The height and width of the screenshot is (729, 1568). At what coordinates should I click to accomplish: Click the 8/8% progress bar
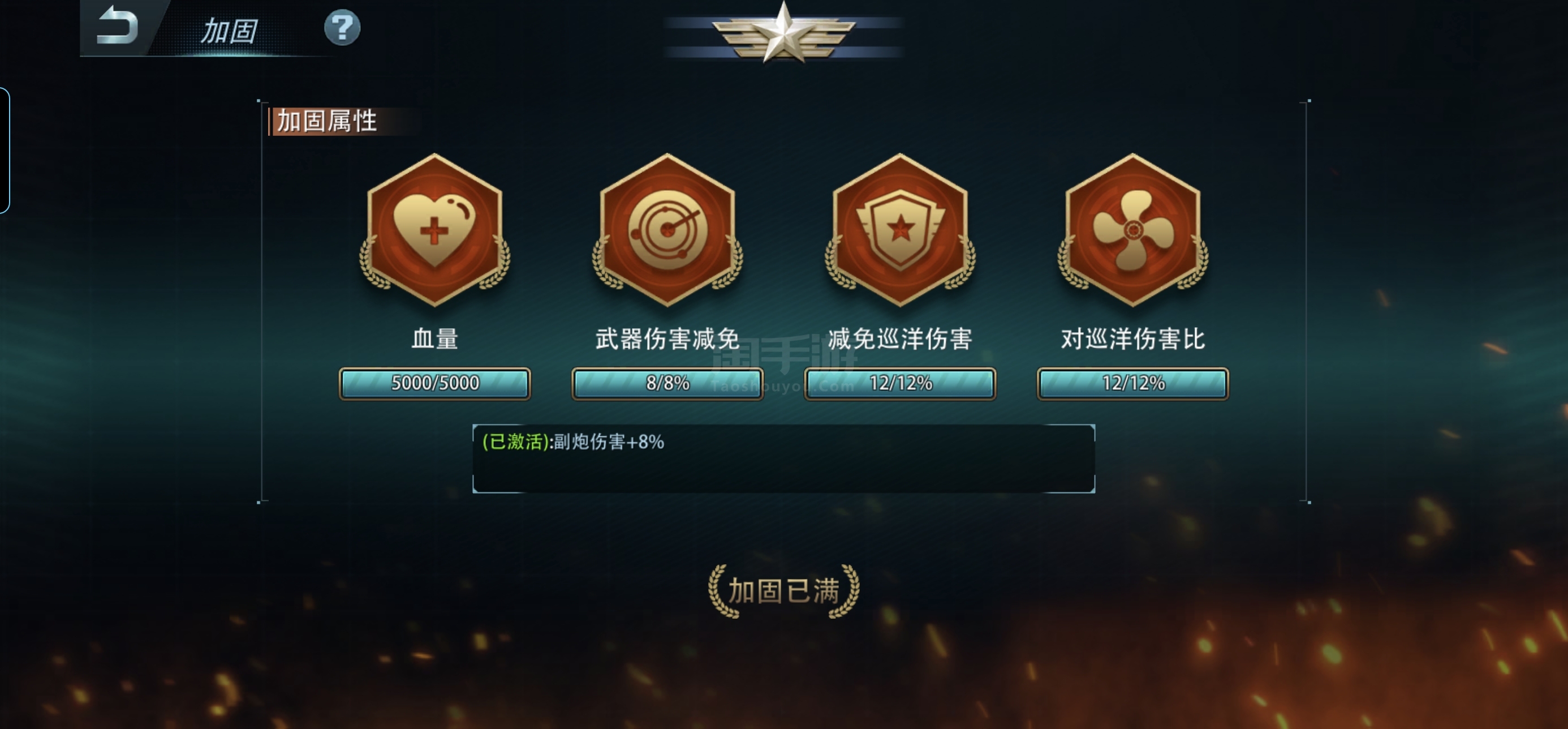(x=667, y=383)
